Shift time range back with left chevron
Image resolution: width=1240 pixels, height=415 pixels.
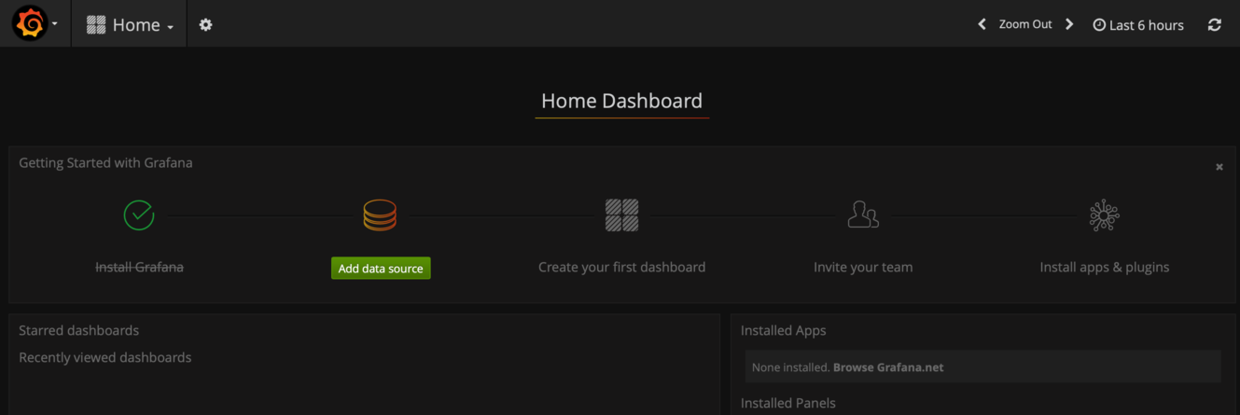pos(982,24)
